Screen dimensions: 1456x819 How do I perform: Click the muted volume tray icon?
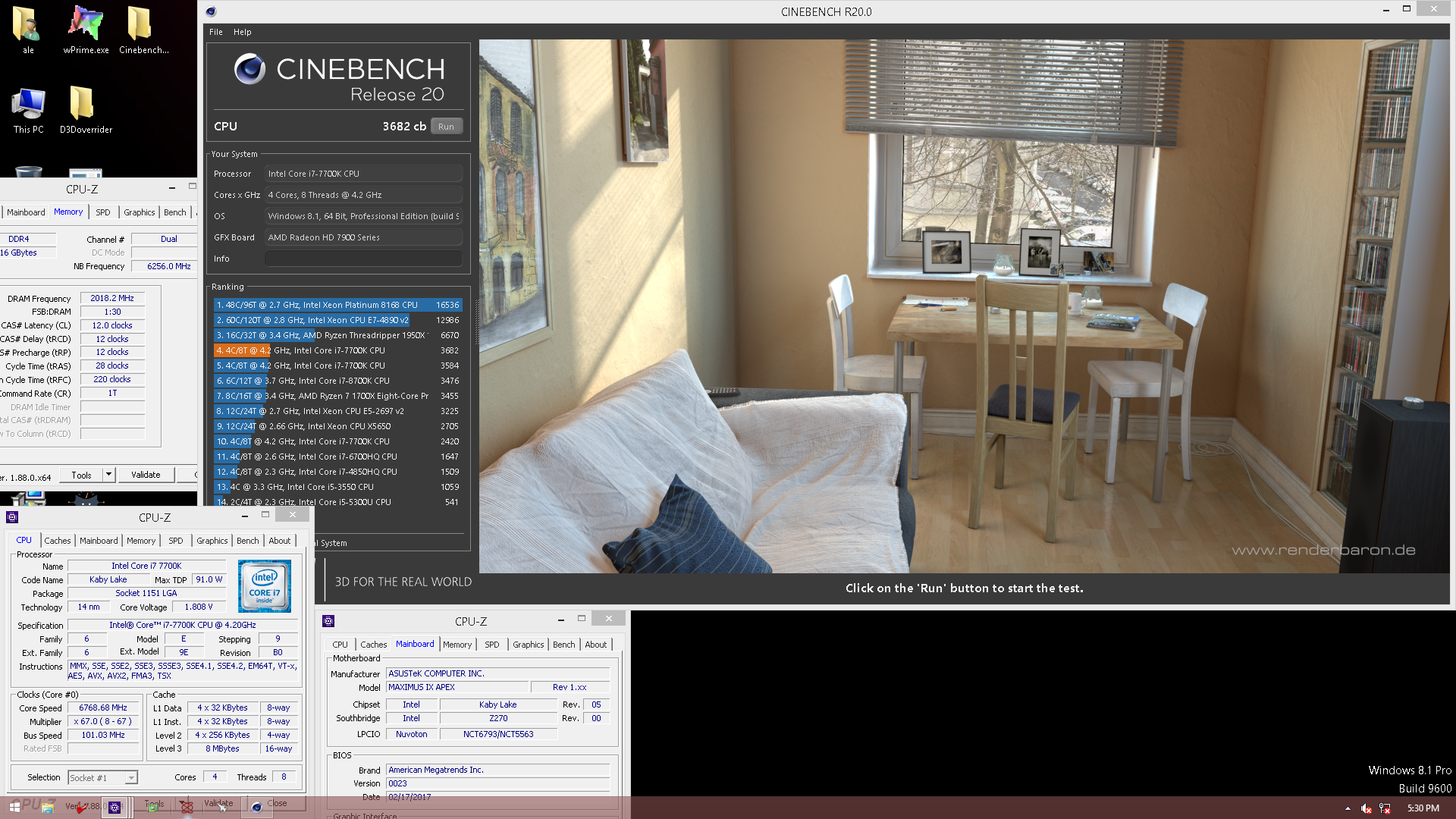[x=1366, y=808]
